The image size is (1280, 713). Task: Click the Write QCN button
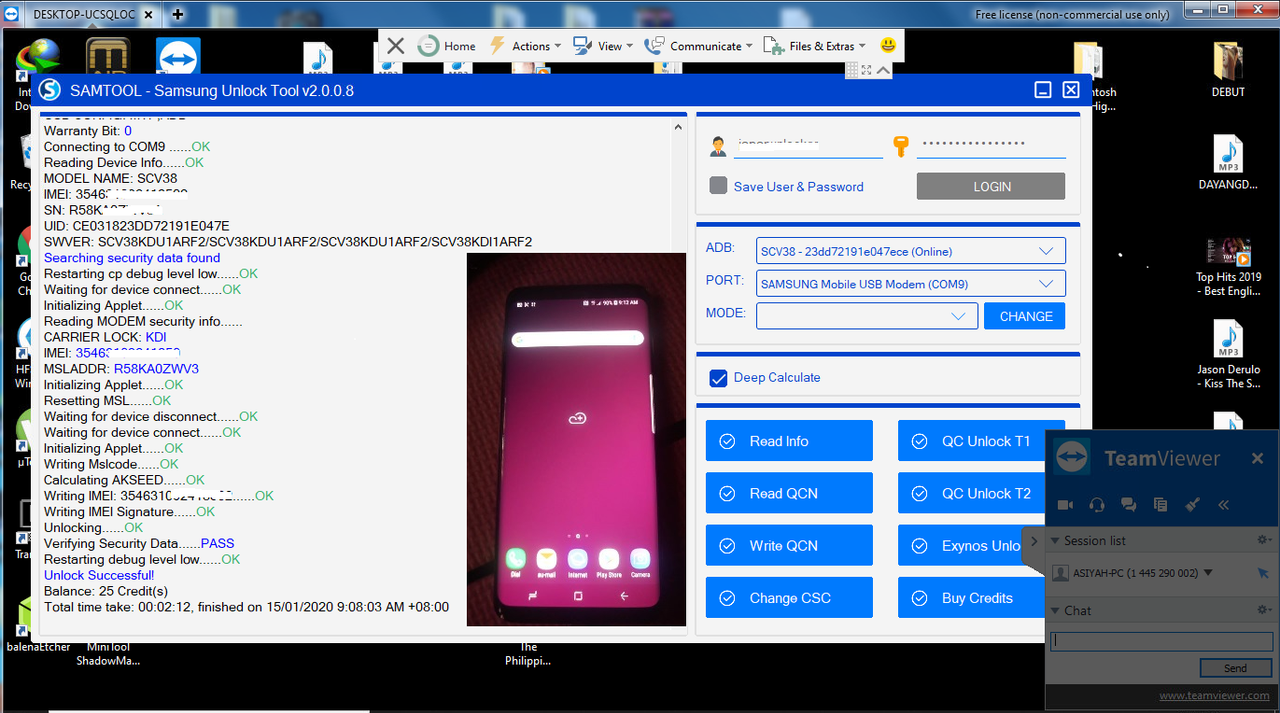[789, 546]
